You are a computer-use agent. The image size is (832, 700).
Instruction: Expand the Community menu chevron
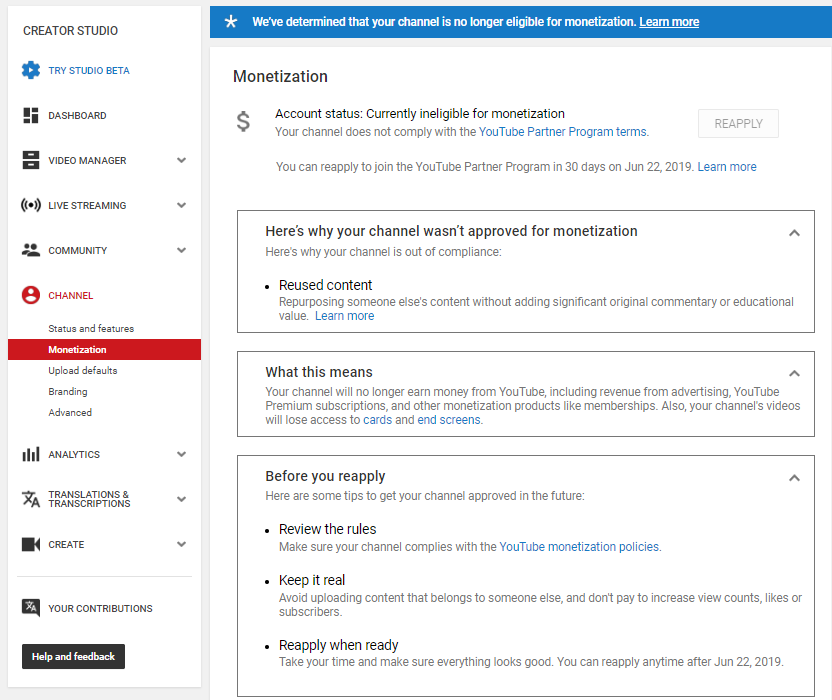pyautogui.click(x=181, y=250)
